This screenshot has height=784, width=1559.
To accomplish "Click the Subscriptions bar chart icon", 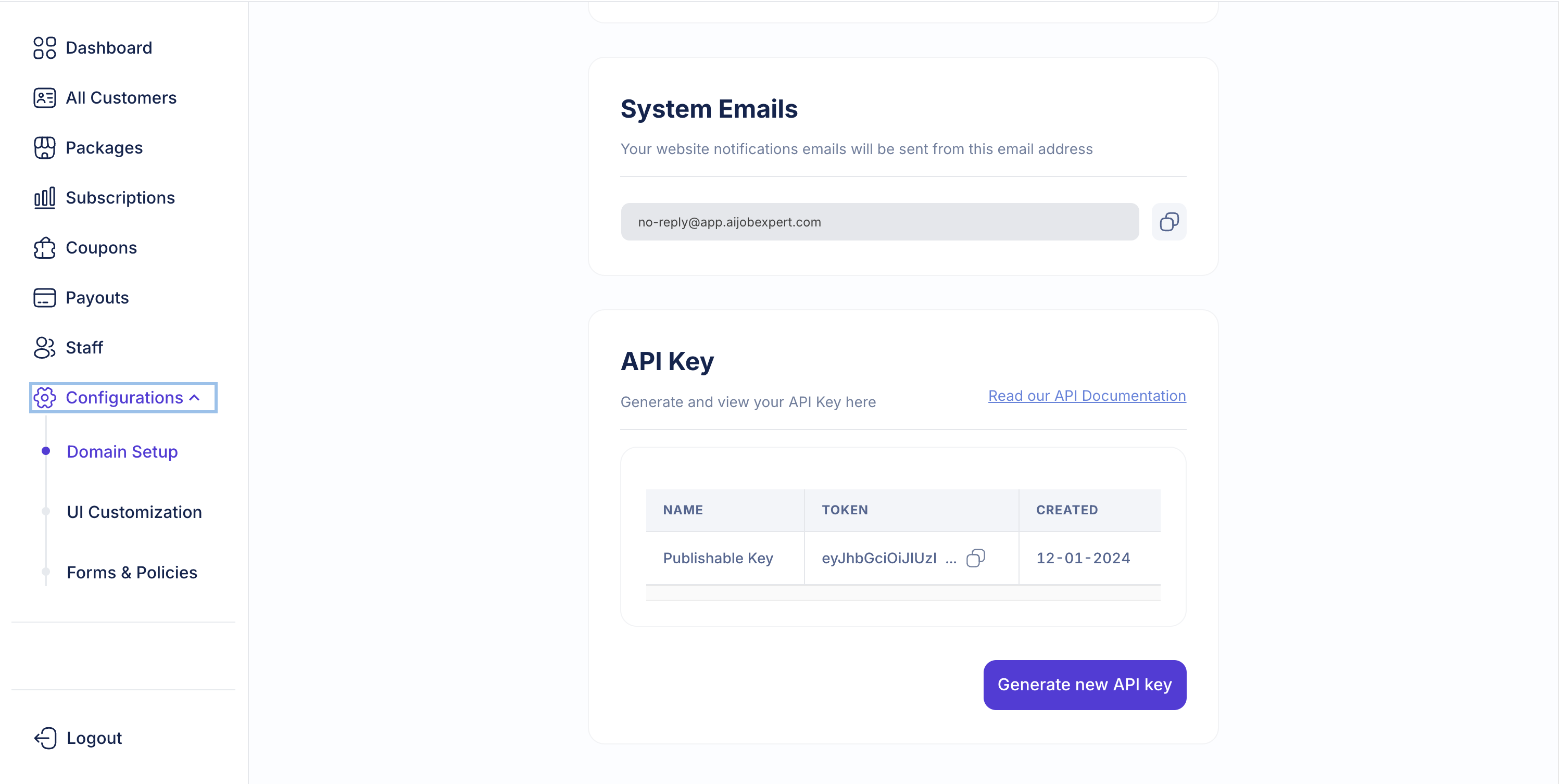I will coord(44,198).
